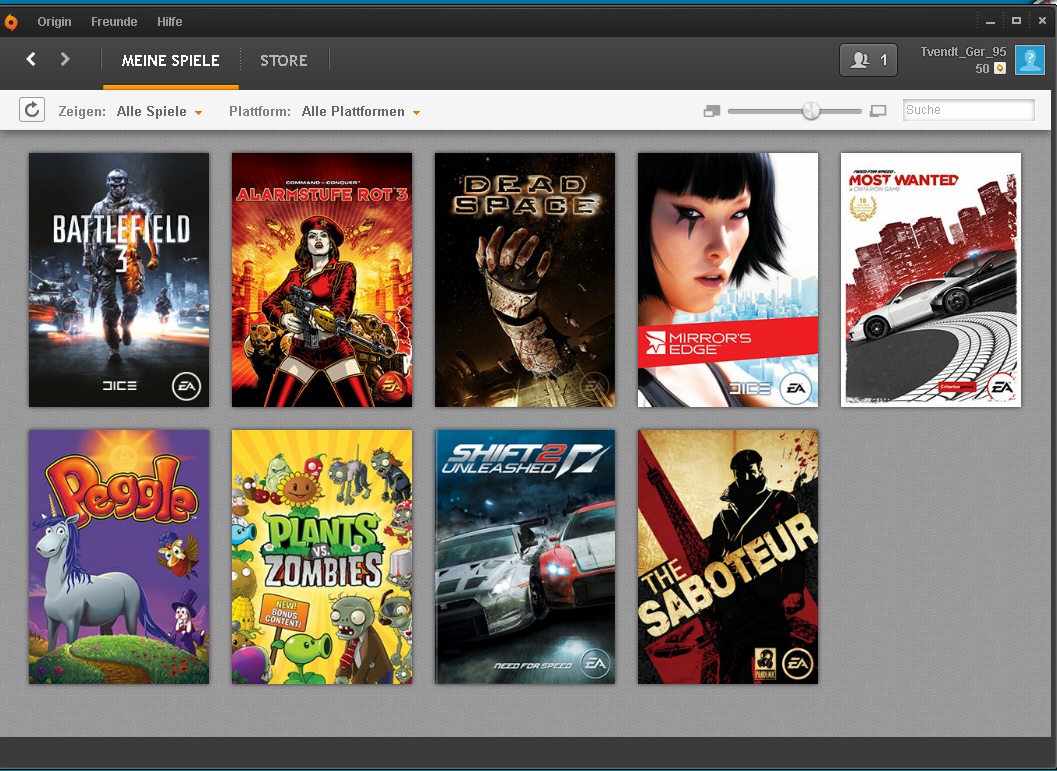Image resolution: width=1057 pixels, height=771 pixels.
Task: Select the Alarmstufe Rot 3 game tile
Action: pos(322,280)
